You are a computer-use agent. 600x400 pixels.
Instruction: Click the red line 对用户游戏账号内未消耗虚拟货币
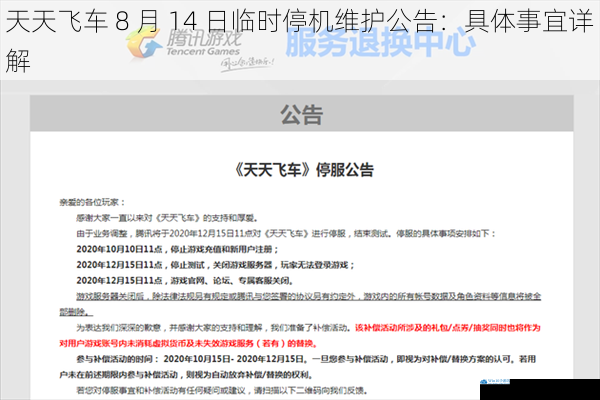pos(188,343)
